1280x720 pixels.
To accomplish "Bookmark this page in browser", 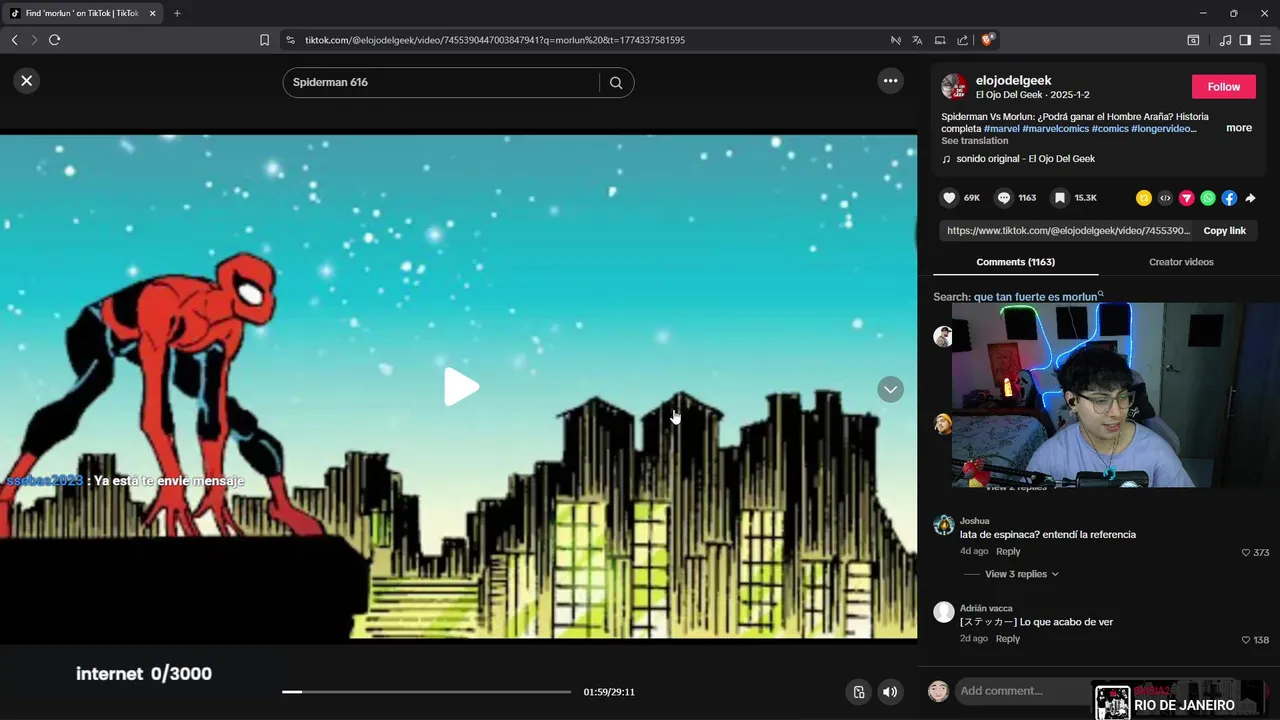I will [x=264, y=40].
